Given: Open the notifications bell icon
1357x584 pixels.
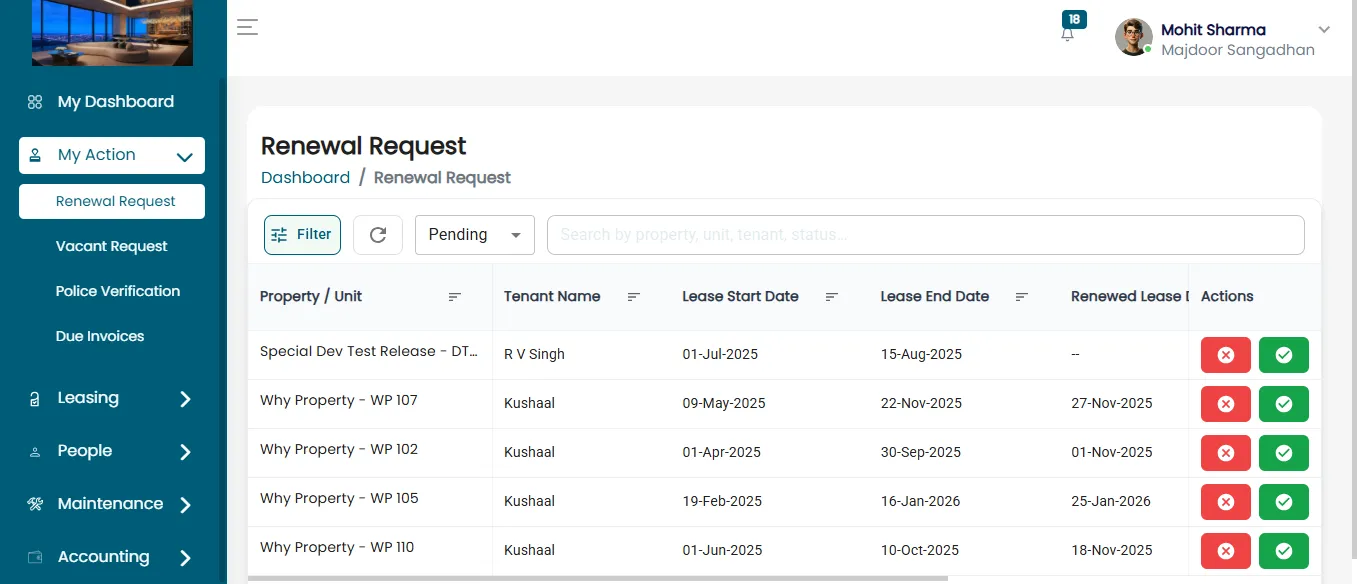Looking at the screenshot, I should 1068,33.
